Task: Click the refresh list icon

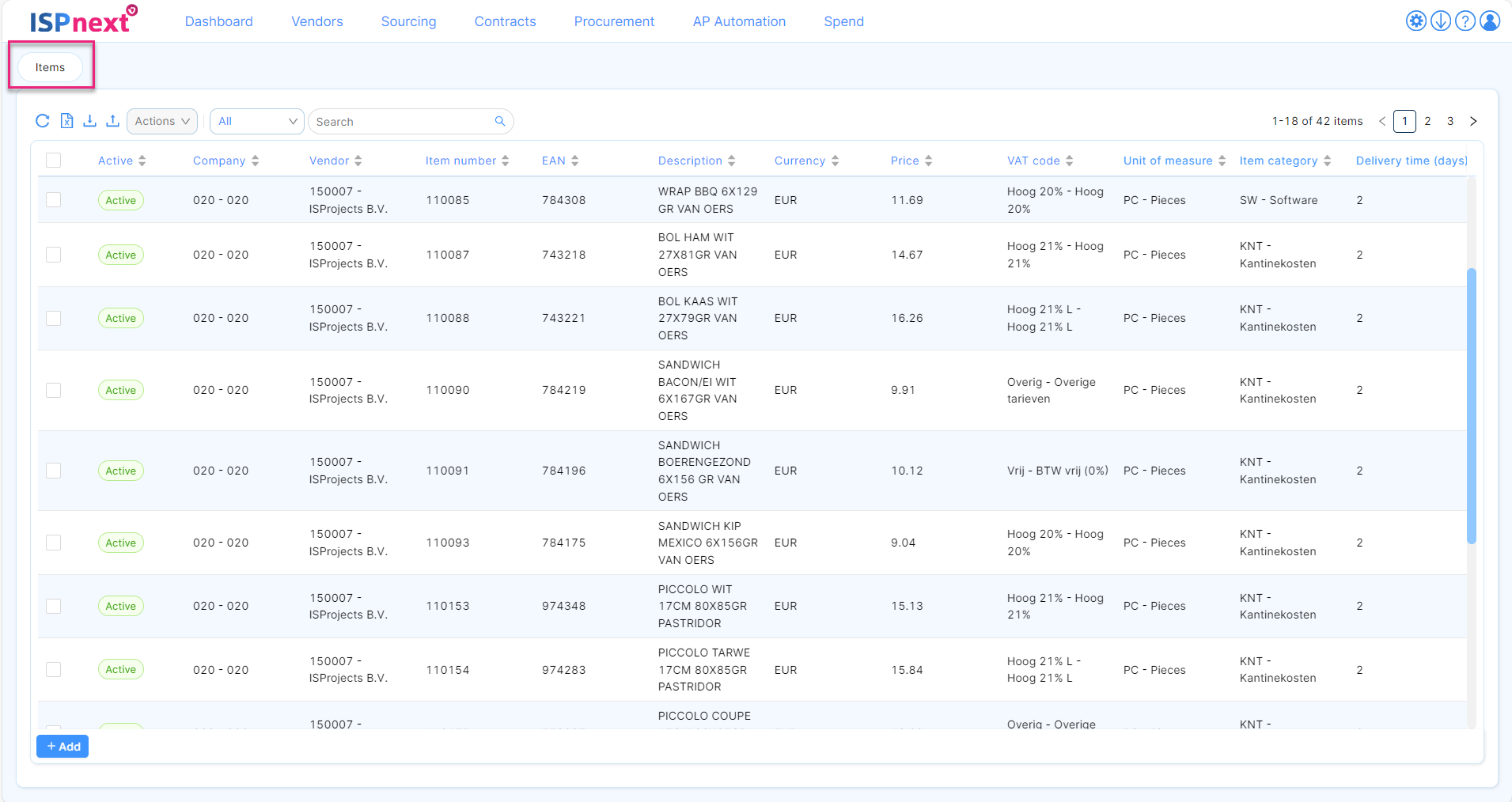Action: [43, 121]
